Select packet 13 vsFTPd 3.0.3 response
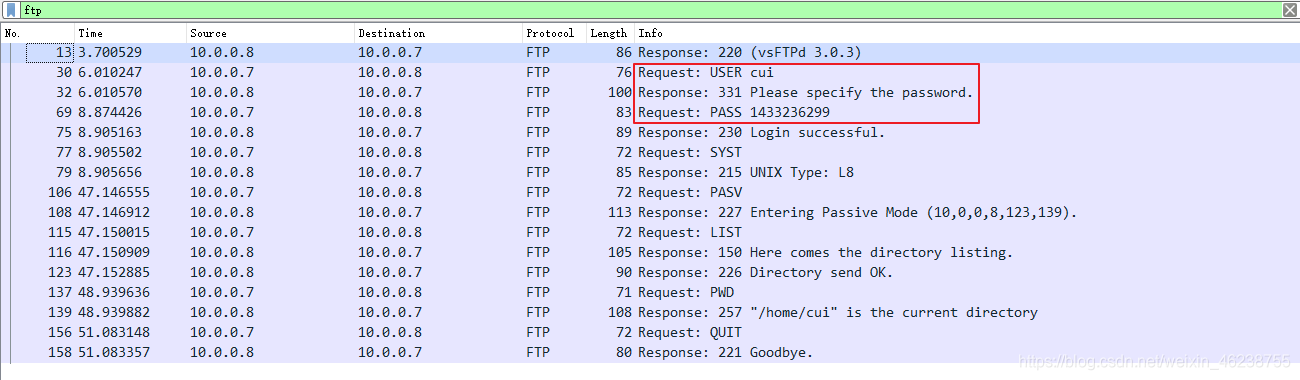This screenshot has height=380, width=1300. pos(650,52)
